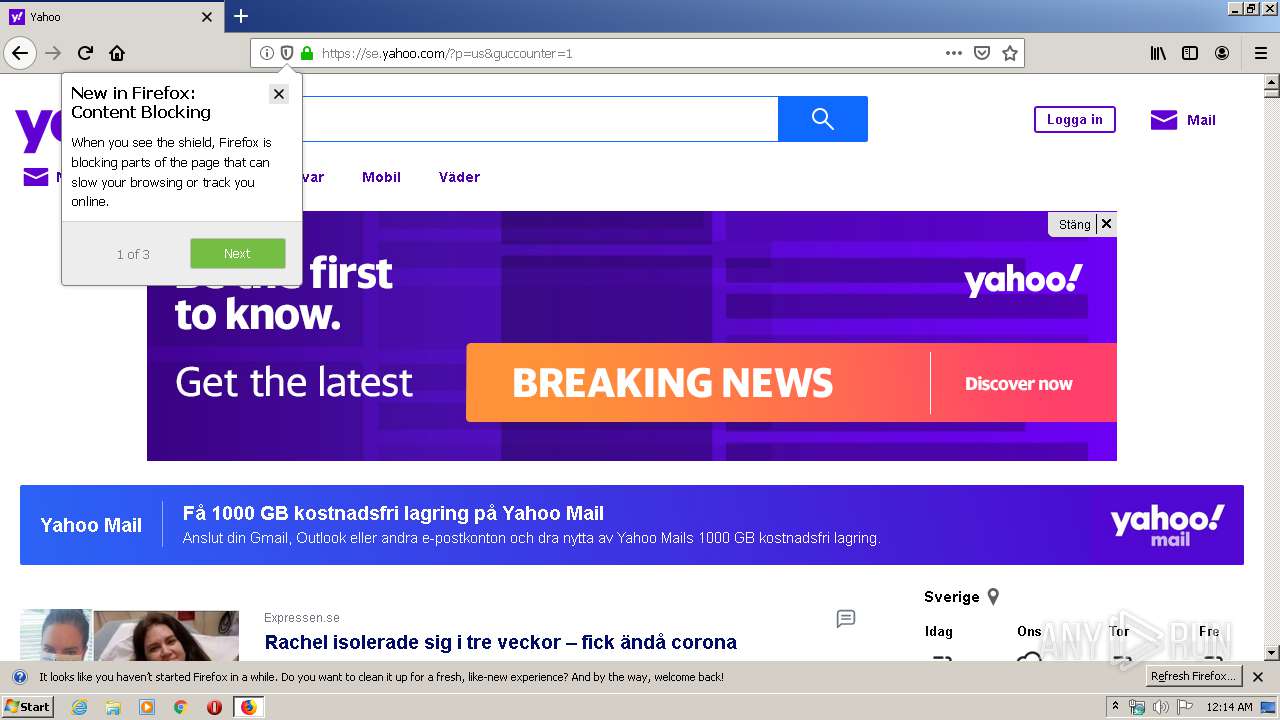
Task: Click the envelope icon beside Mail
Action: coord(1164,120)
